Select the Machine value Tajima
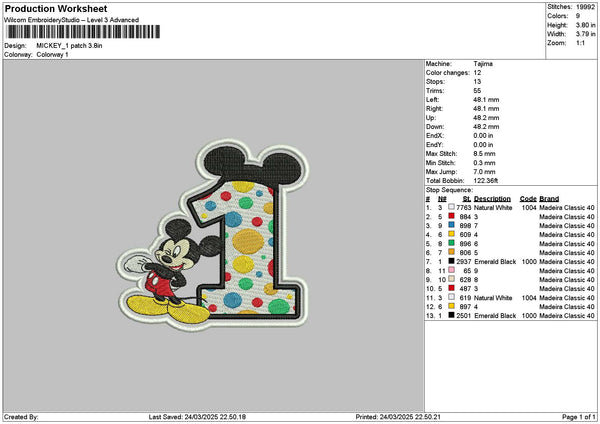This screenshot has height=424, width=600. click(x=483, y=64)
